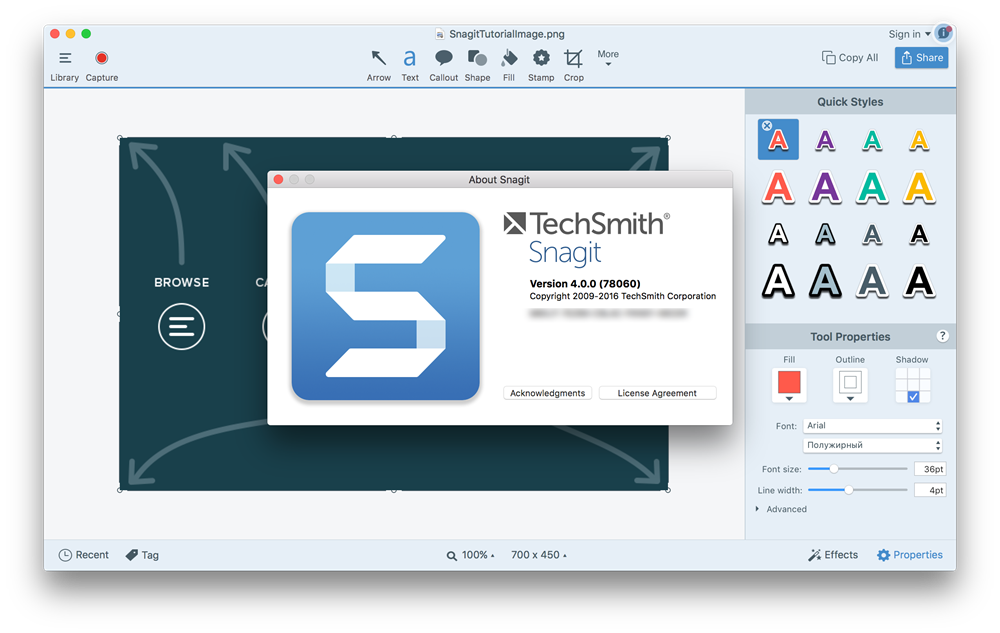Click the blue Share button
Screen dimensions: 1000x633
[922, 57]
